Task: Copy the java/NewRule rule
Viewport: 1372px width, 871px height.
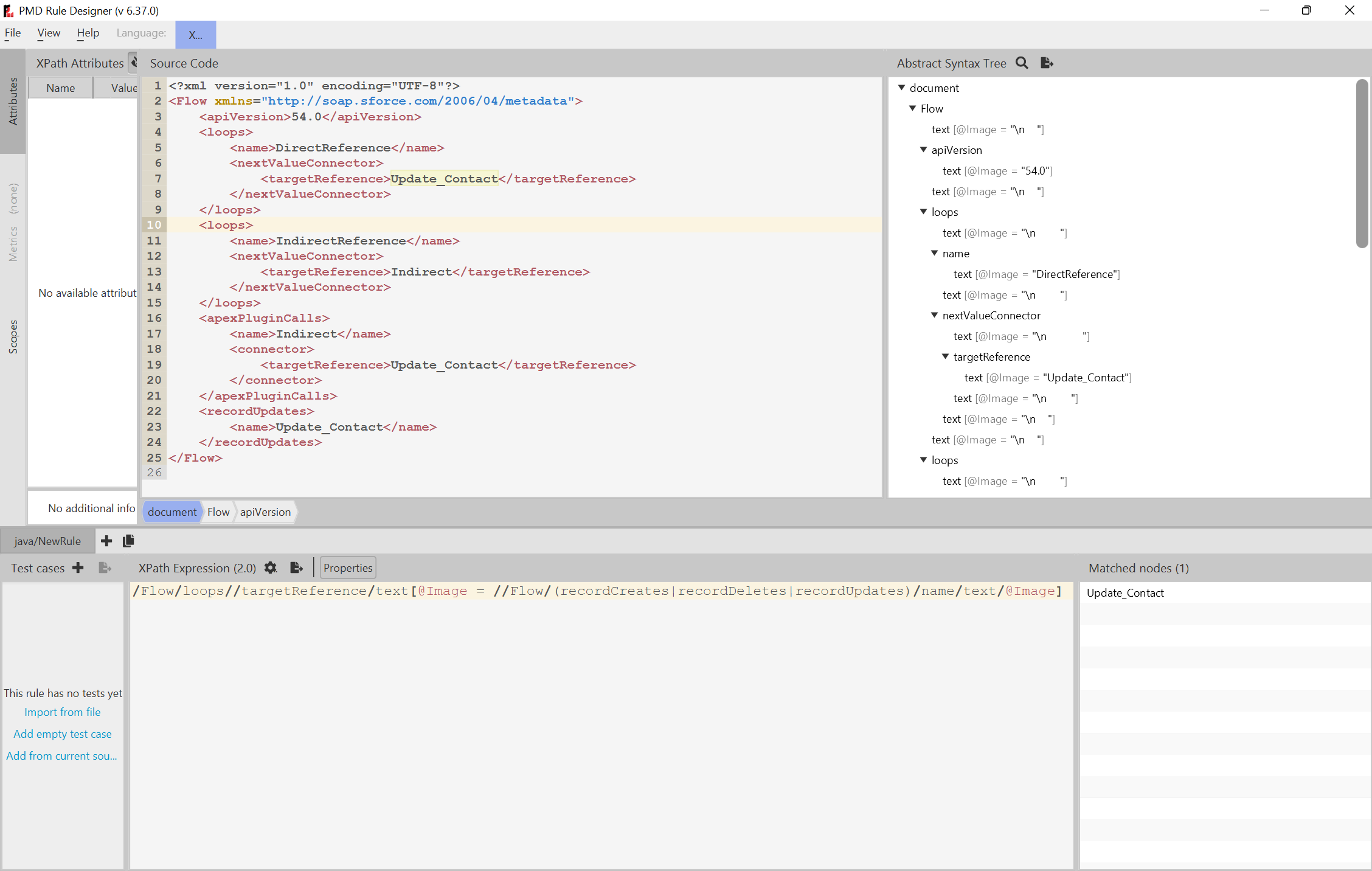Action: pyautogui.click(x=128, y=541)
